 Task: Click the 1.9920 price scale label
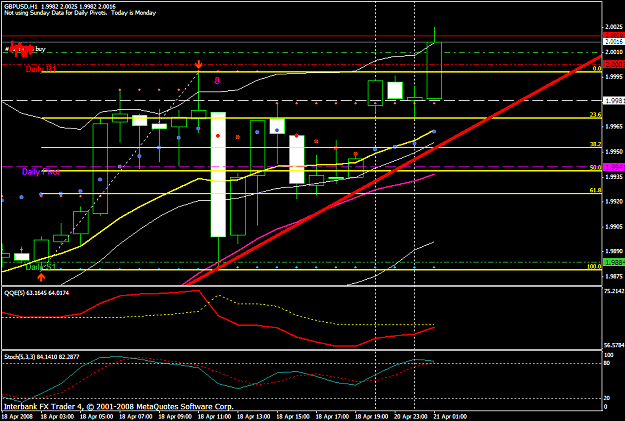614,201
